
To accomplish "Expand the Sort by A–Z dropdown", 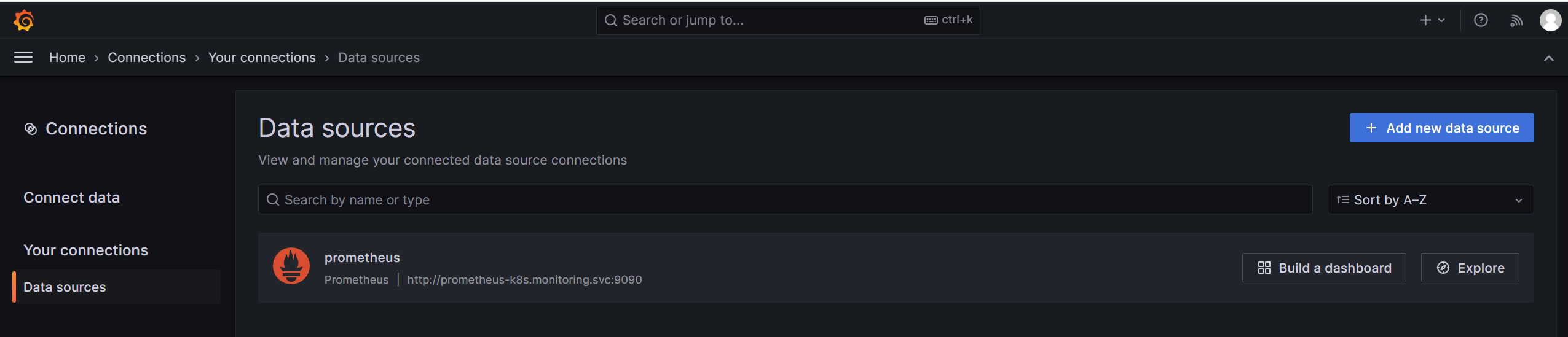I will (x=1430, y=199).
